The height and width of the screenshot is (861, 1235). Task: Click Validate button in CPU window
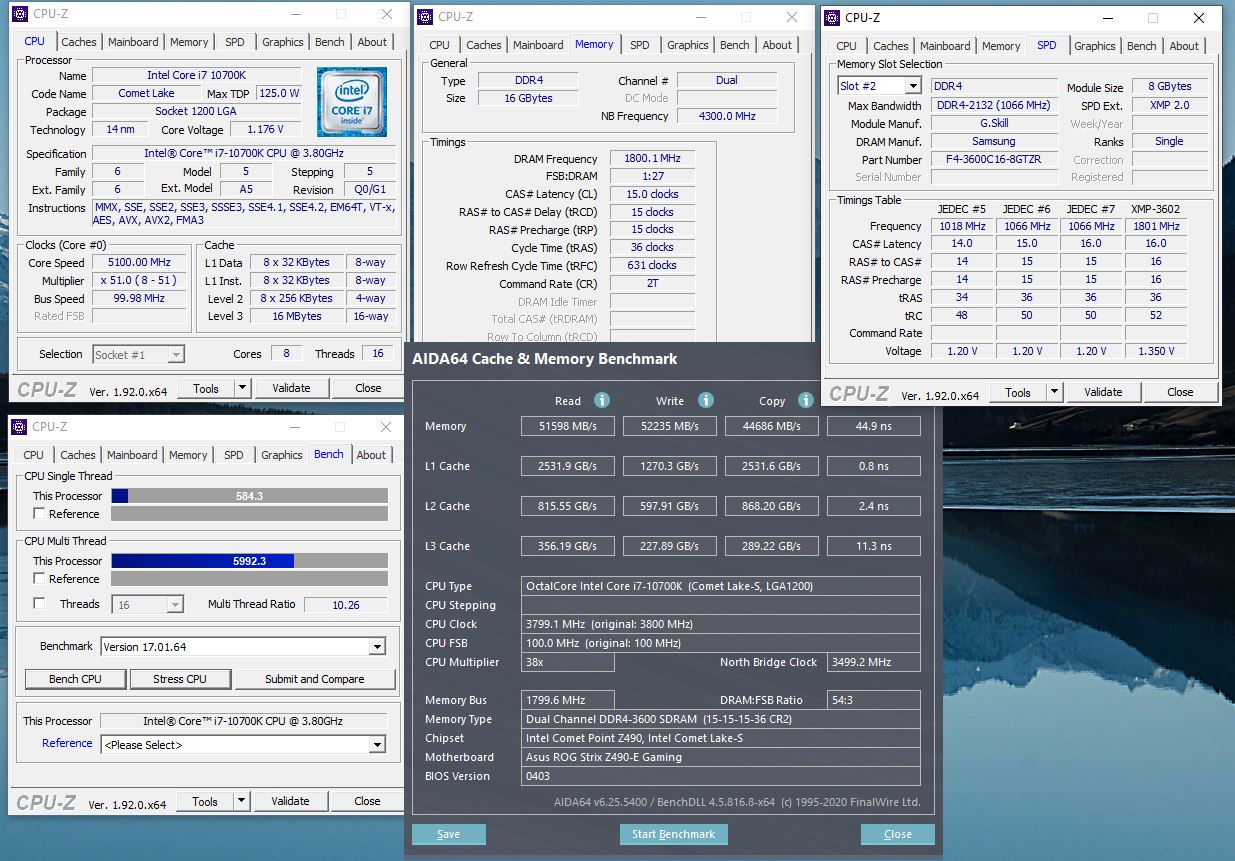coord(291,388)
